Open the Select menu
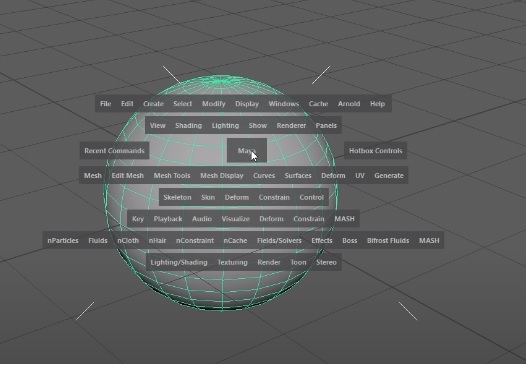 click(x=182, y=104)
